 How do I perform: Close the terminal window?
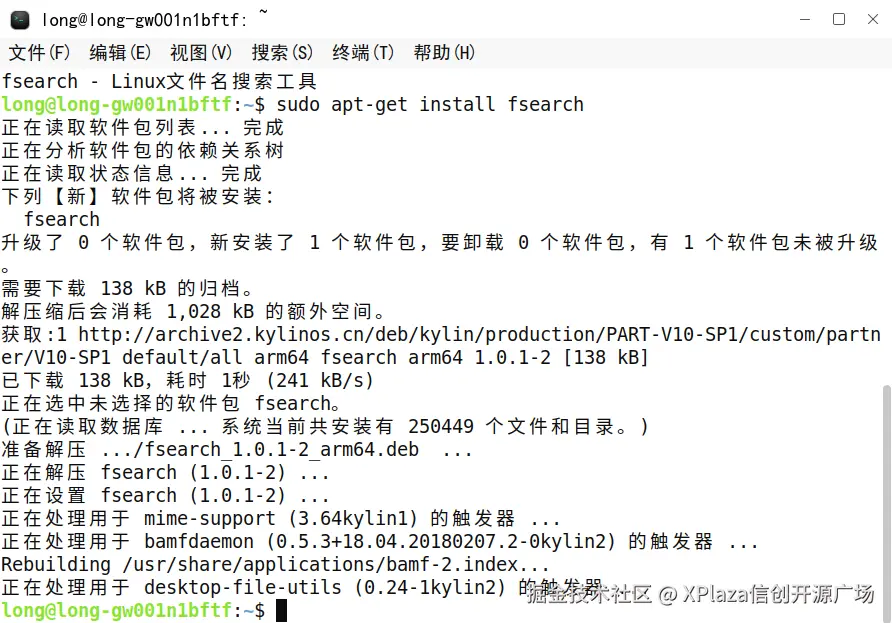click(x=873, y=19)
